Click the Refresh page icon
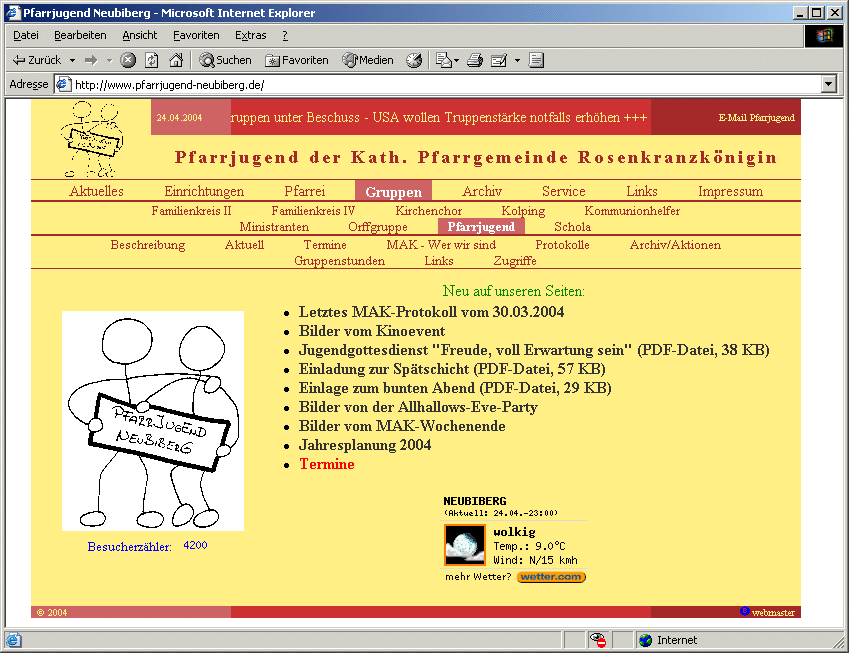The image size is (849, 653). point(152,60)
